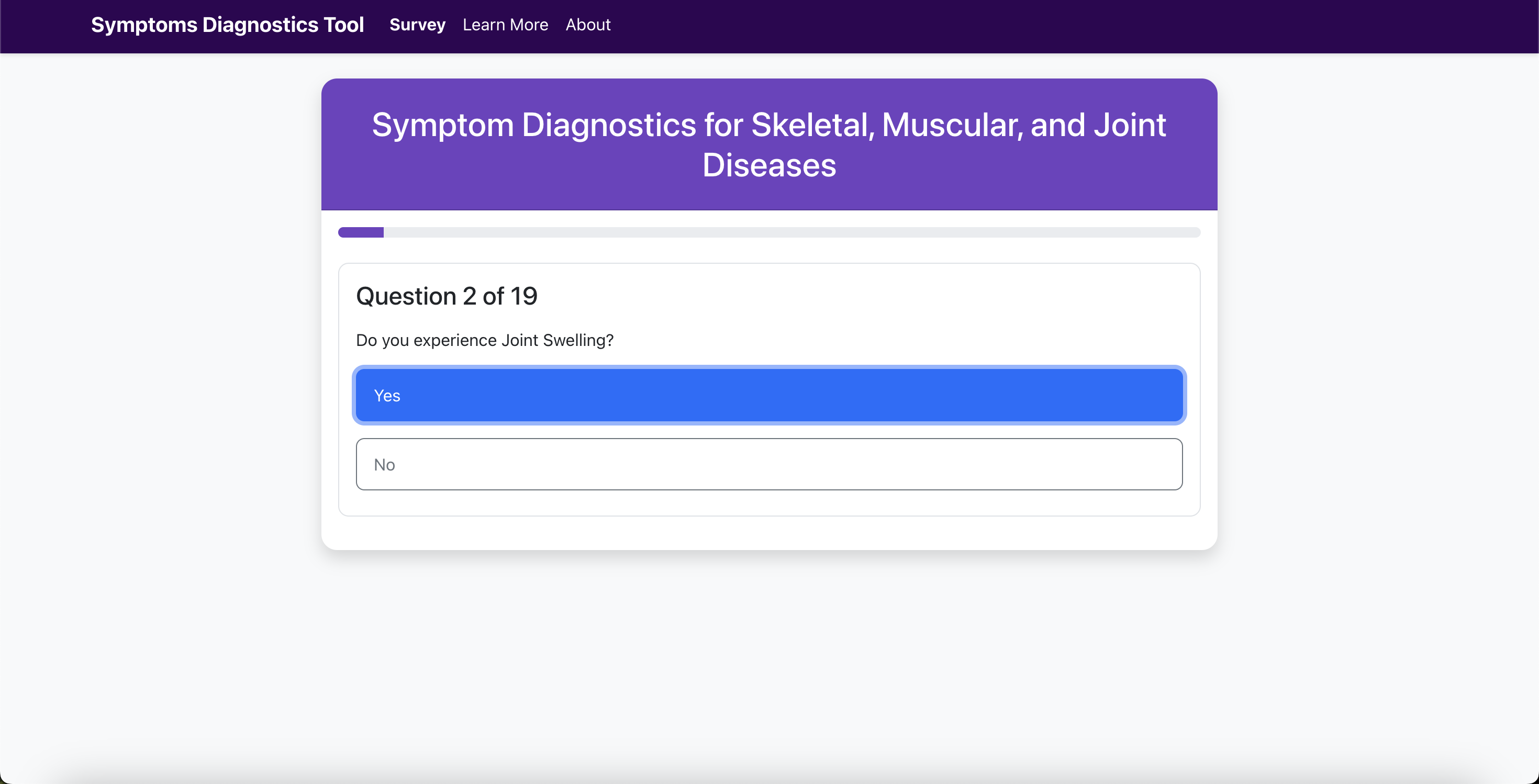Click inside the blue Yes button label

pos(387,395)
